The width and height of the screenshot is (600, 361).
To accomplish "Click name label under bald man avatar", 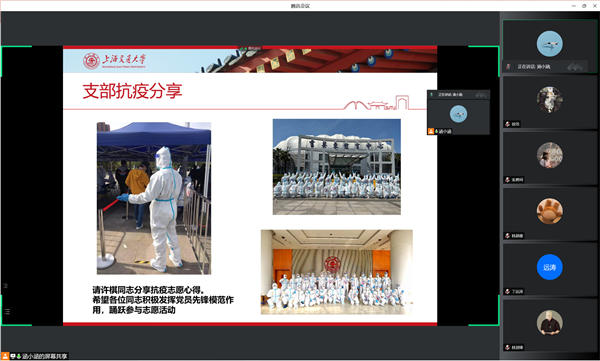I will 517,348.
